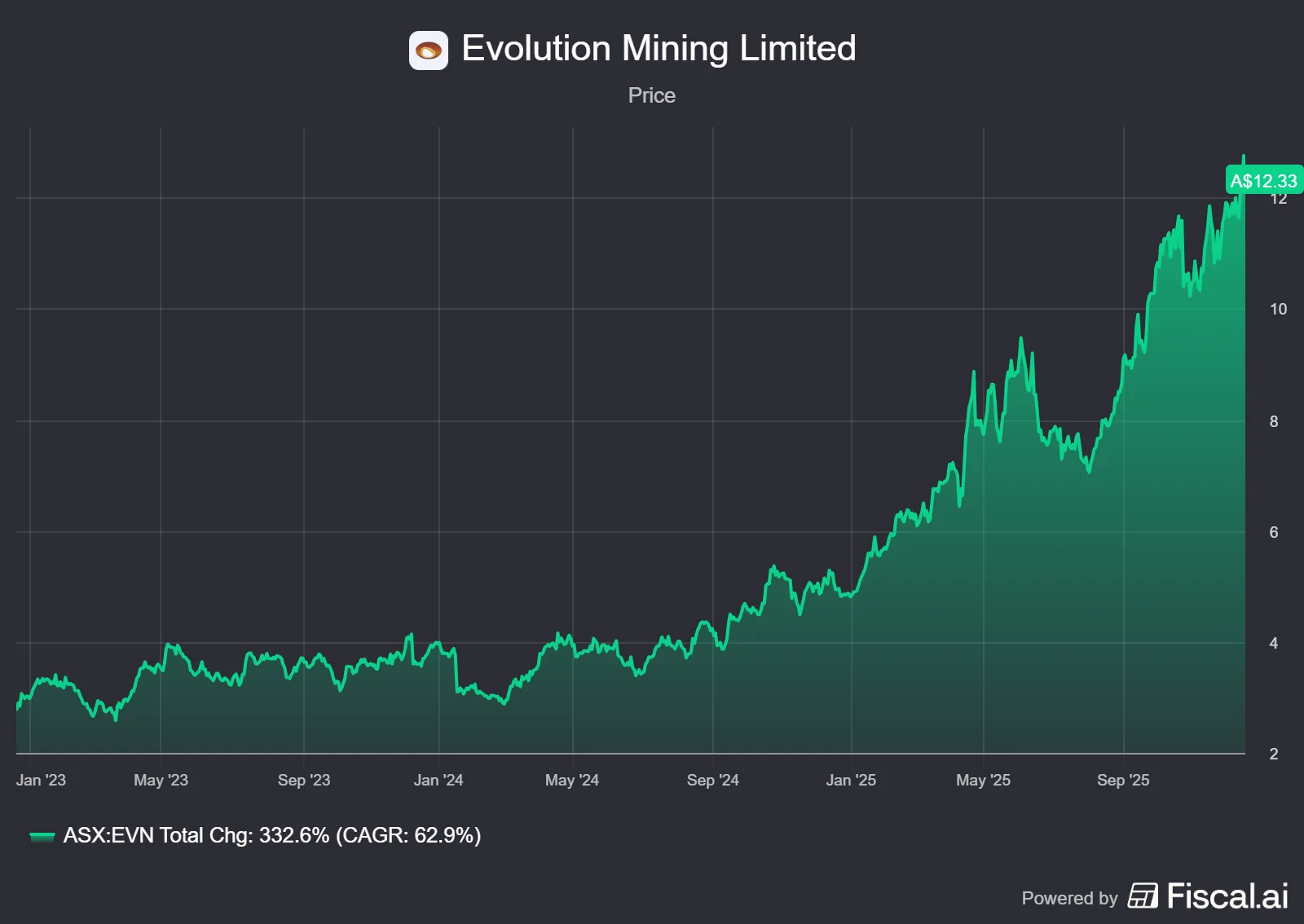The image size is (1304, 924).
Task: Select the Jan '25 date label
Action: (851, 780)
